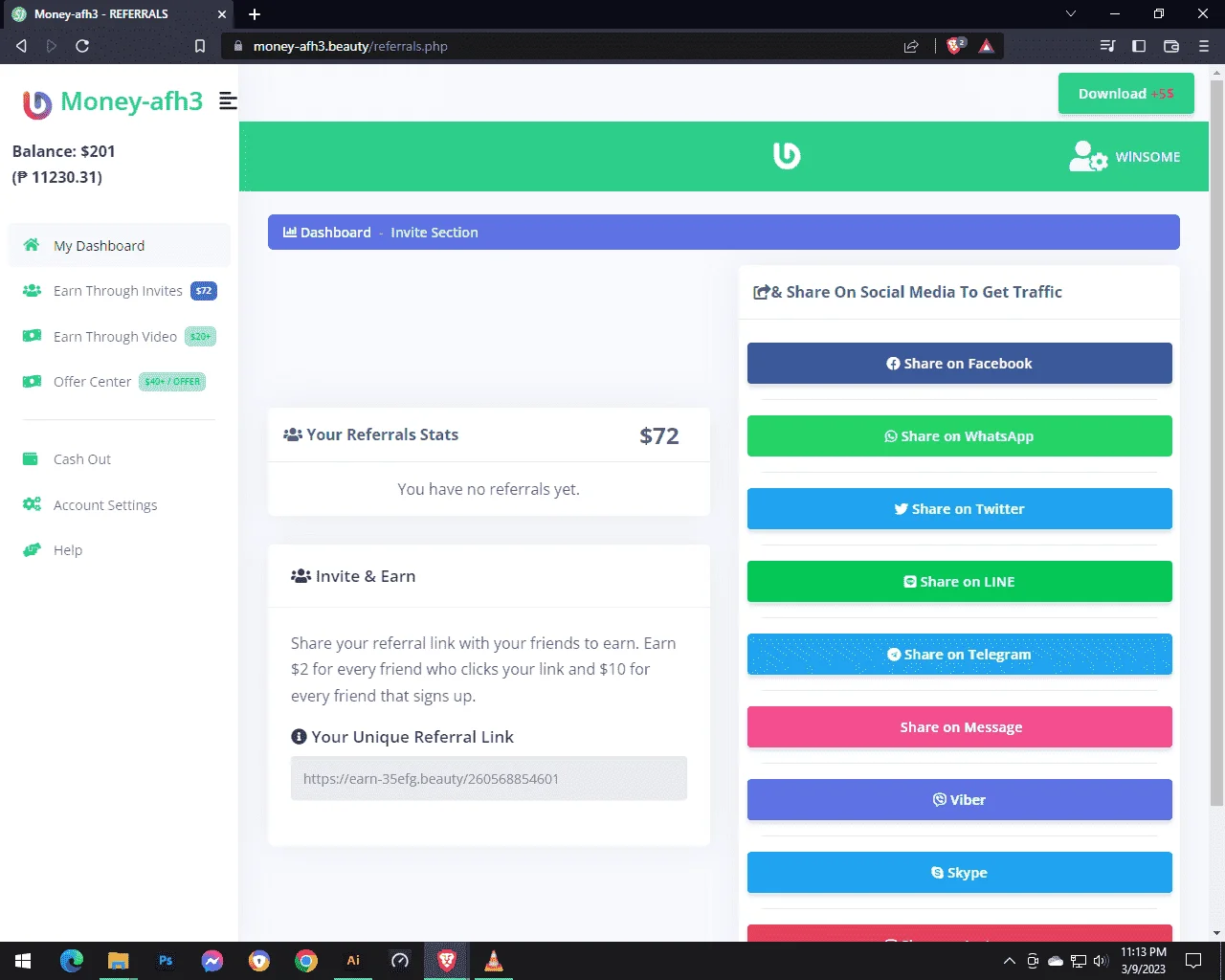1225x980 pixels.
Task: Open the tab search dropdown arrow
Action: point(1071,13)
